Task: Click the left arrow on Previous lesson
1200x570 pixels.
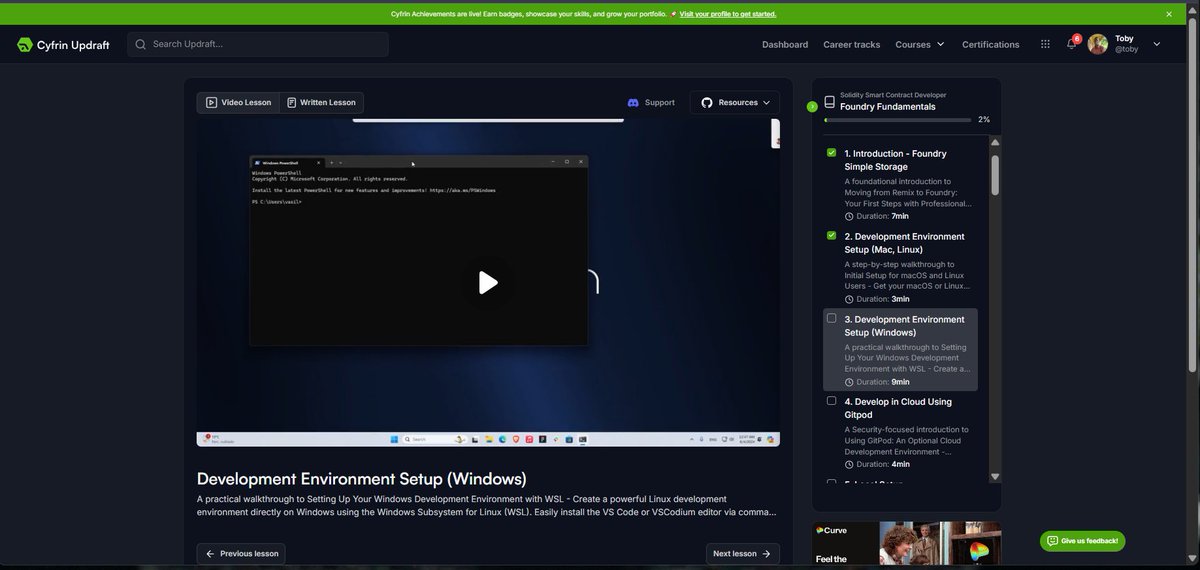Action: click(210, 554)
